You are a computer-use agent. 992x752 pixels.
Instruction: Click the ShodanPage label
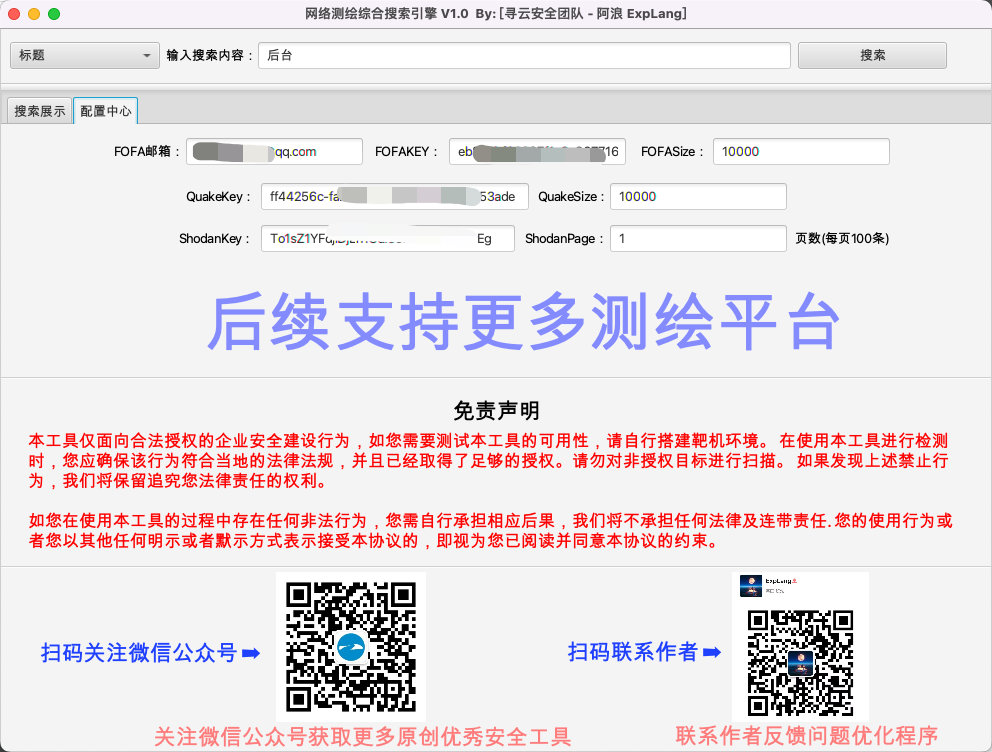pos(564,238)
